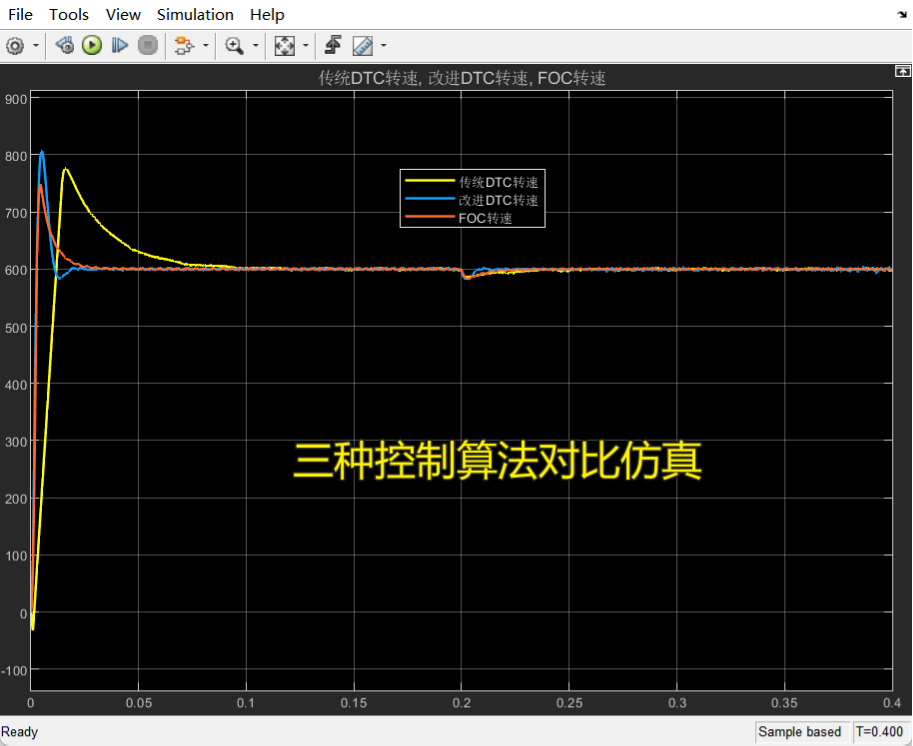Expand the zoom tool dropdown arrow
Viewport: 913px width, 746px height.
click(x=256, y=45)
